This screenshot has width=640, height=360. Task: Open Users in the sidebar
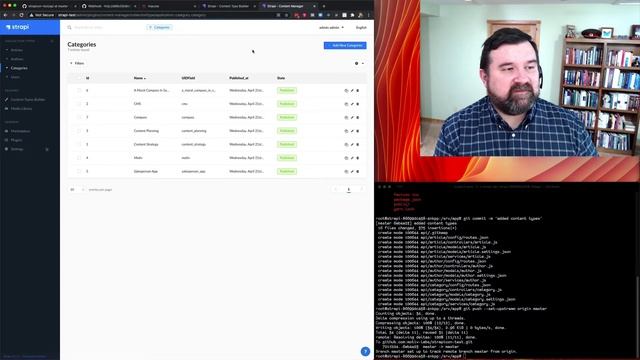pyautogui.click(x=15, y=77)
